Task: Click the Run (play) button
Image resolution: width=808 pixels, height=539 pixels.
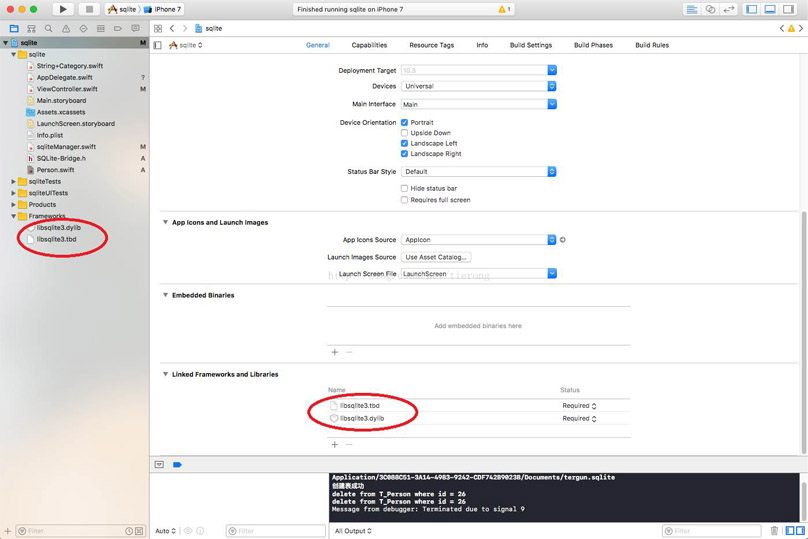Action: pos(63,9)
